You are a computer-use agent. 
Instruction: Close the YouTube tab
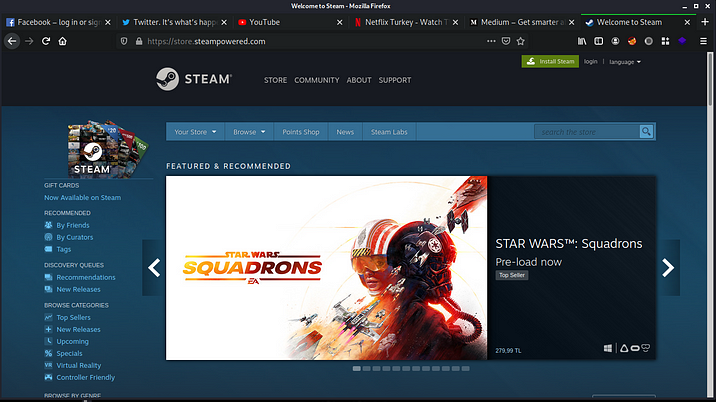pyautogui.click(x=340, y=22)
